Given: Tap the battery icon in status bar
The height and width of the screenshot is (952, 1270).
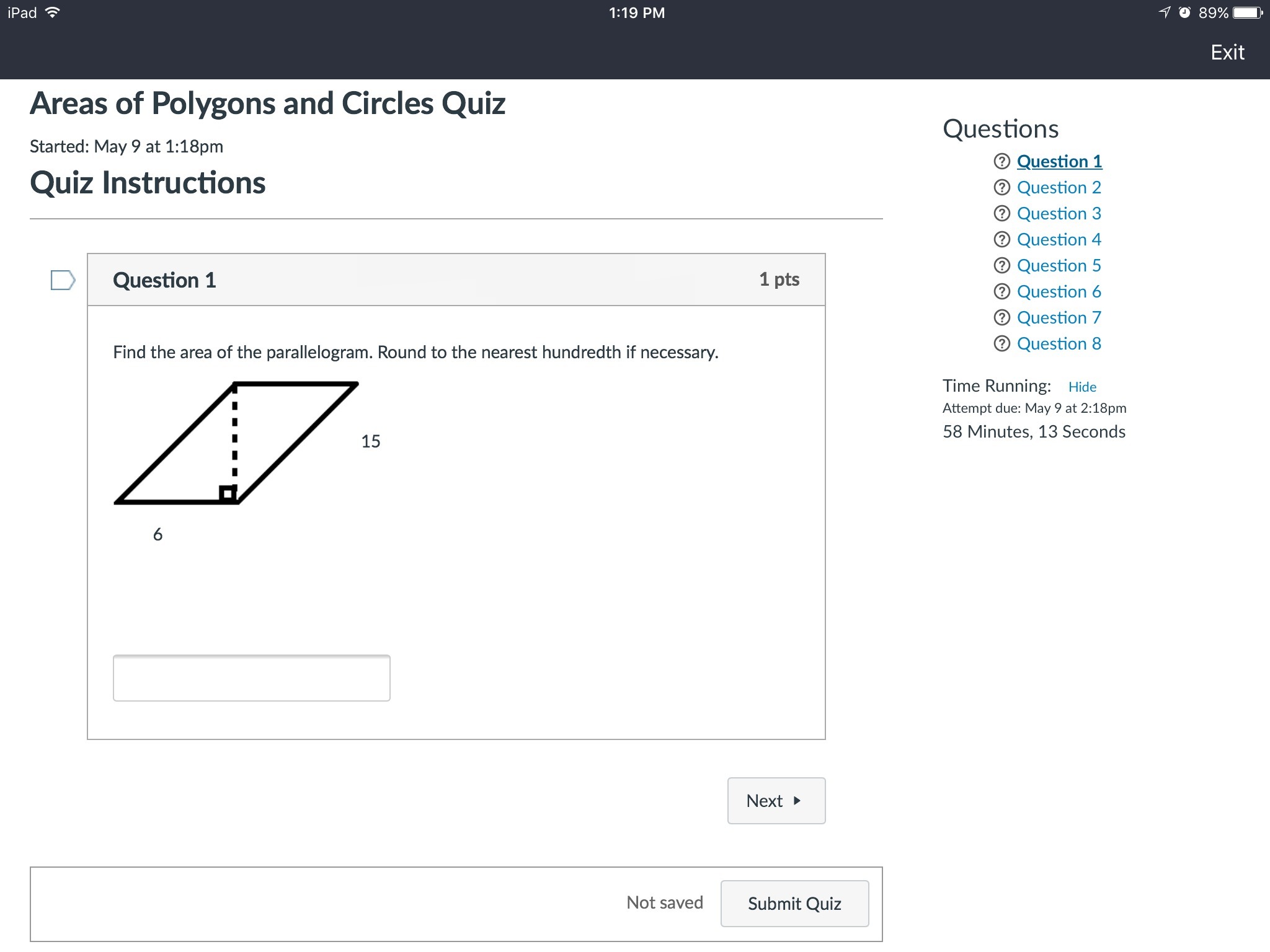Looking at the screenshot, I should tap(1248, 13).
